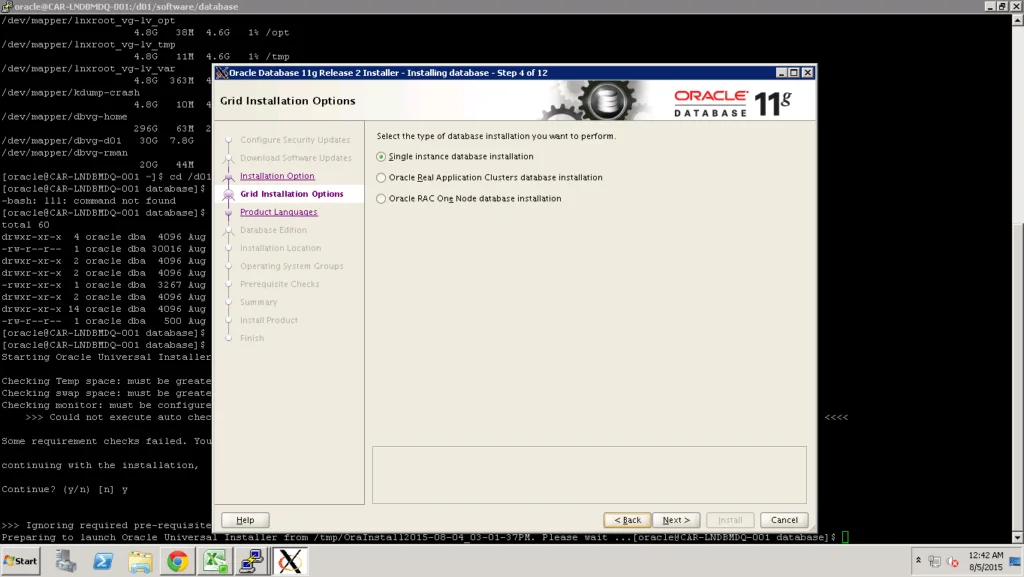
Task: Click the disabled Install button
Action: (730, 520)
